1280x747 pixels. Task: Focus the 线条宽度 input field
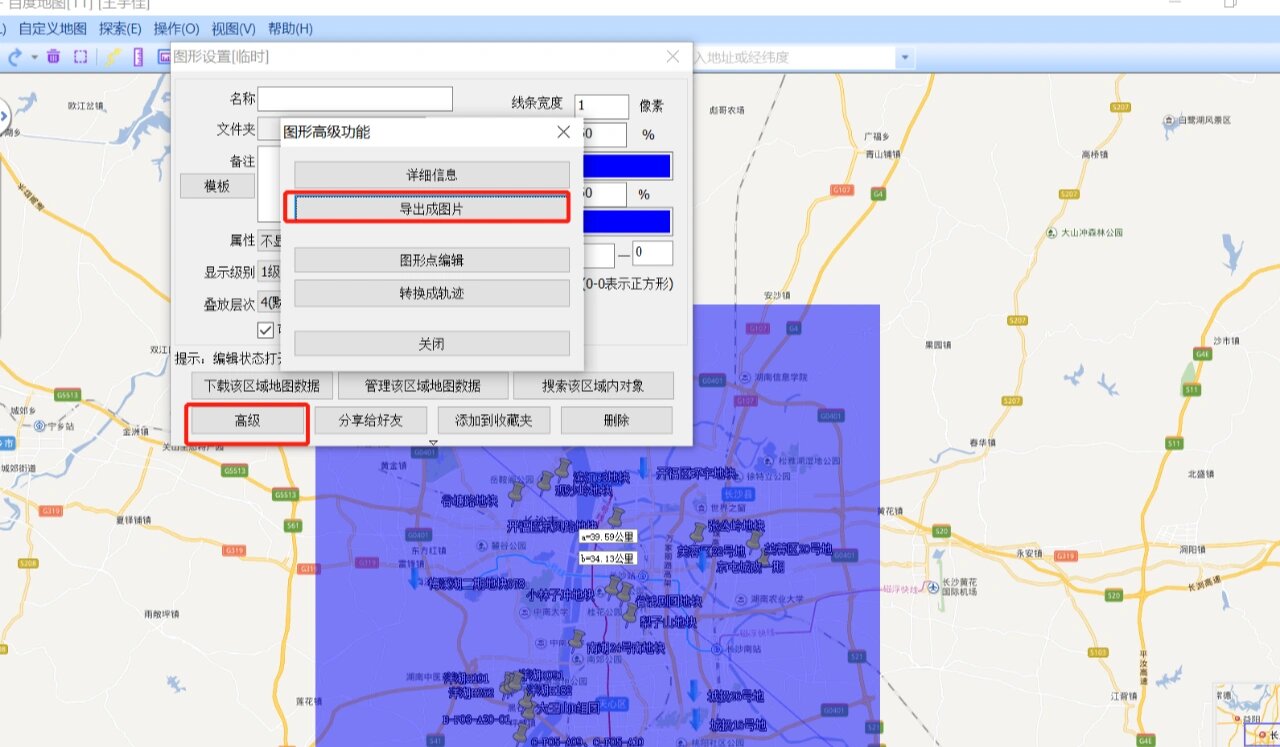pyautogui.click(x=602, y=106)
